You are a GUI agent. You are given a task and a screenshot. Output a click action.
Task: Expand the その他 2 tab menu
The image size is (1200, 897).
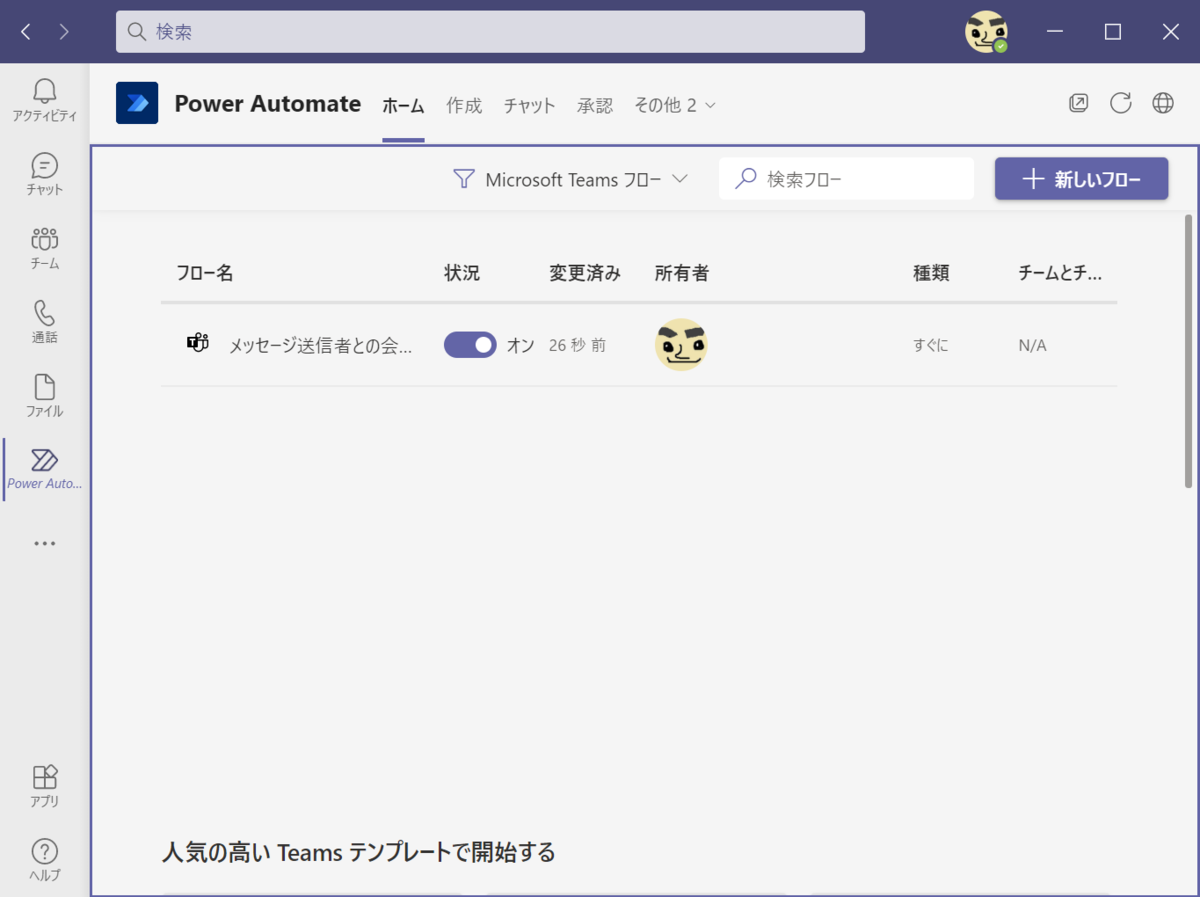point(675,105)
